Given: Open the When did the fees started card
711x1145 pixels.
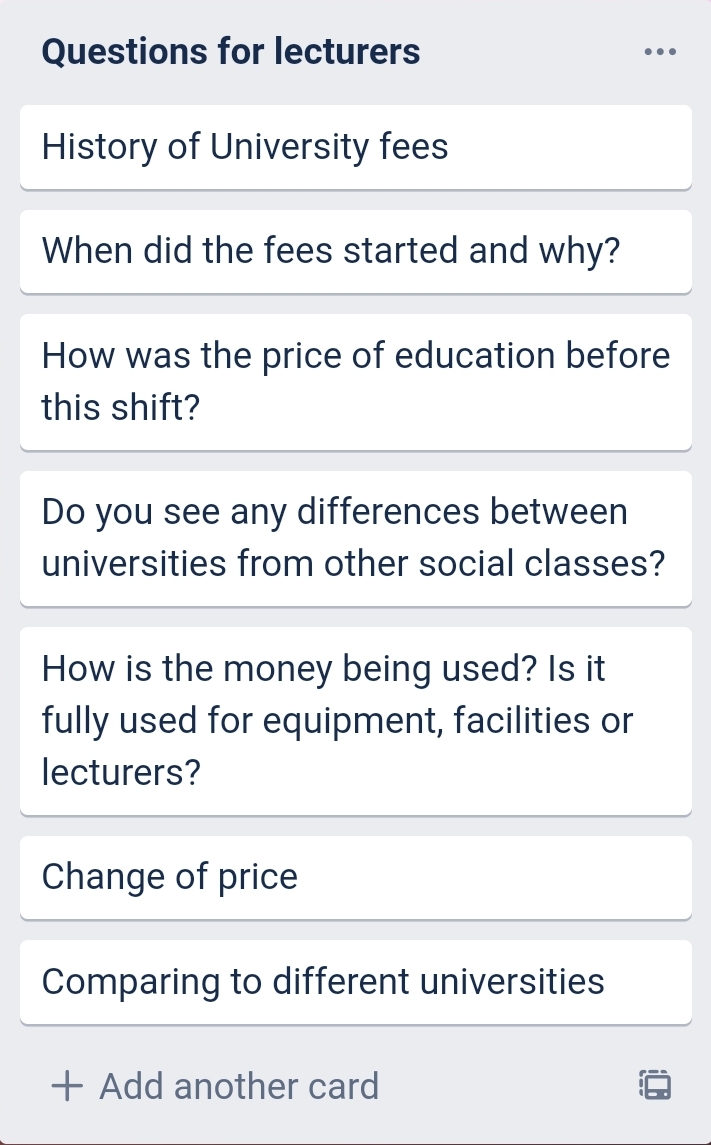Looking at the screenshot, I should pyautogui.click(x=355, y=251).
